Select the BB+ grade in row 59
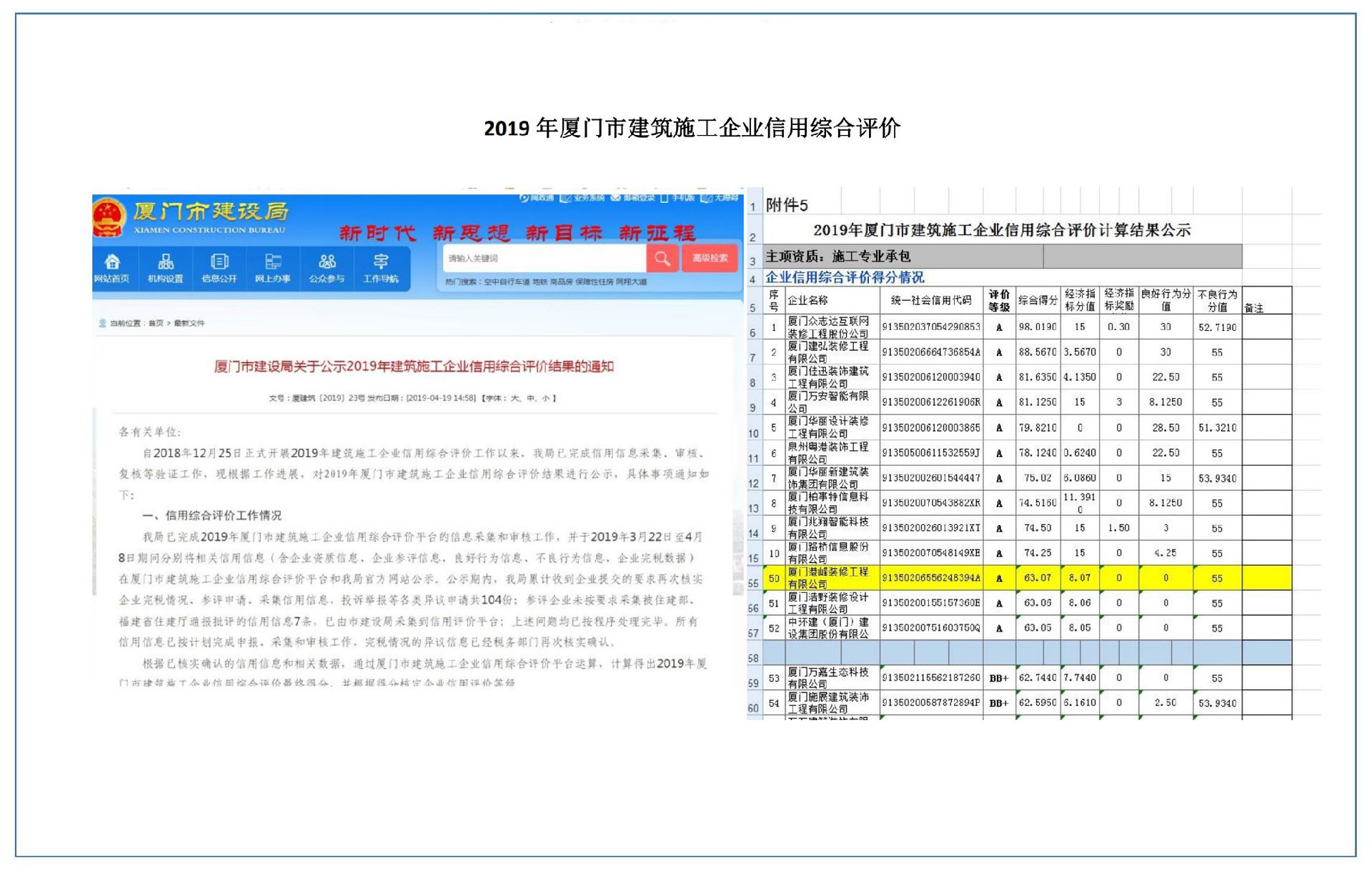The image size is (1372, 873). pos(999,679)
